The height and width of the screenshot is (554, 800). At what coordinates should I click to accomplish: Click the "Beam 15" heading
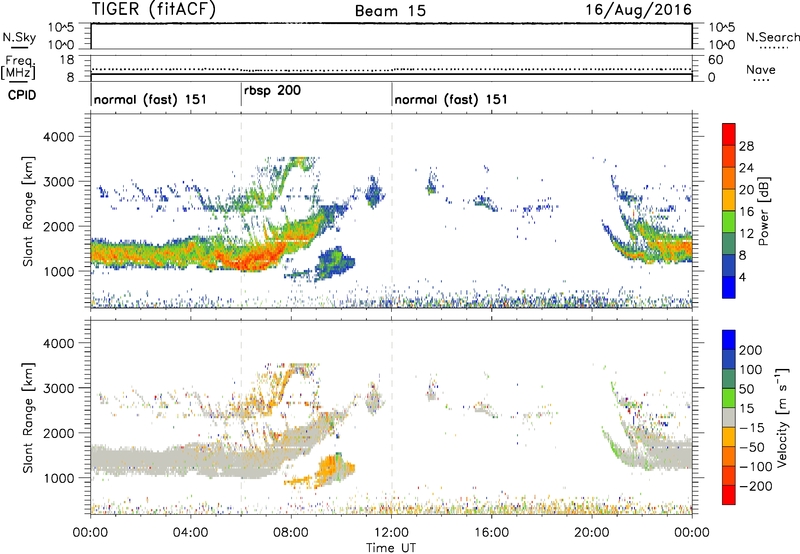point(390,11)
